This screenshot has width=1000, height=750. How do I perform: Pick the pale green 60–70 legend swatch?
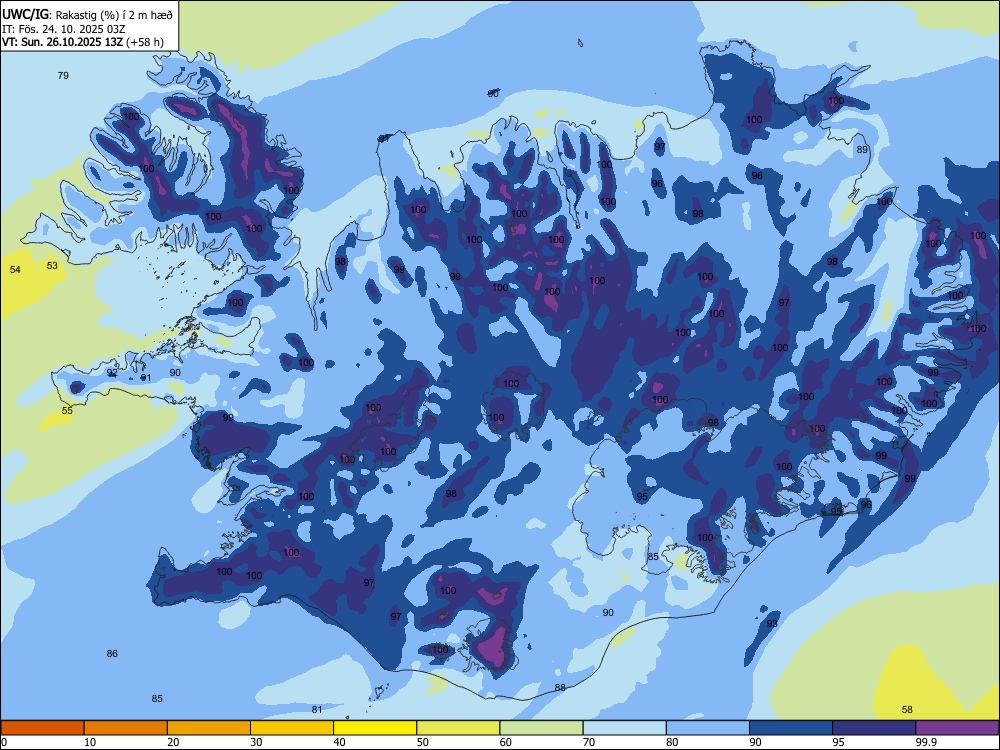pyautogui.click(x=541, y=728)
